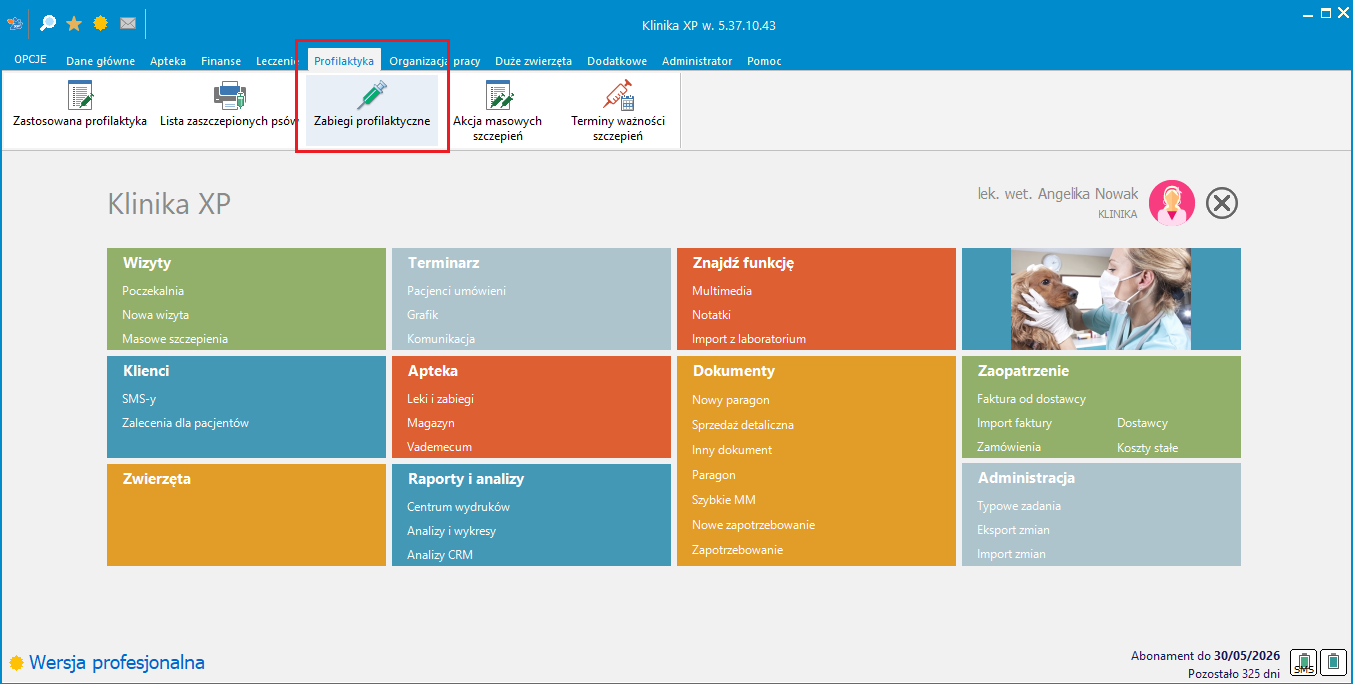1353x684 pixels.
Task: Click Wersja profesjonalna label
Action: [117, 663]
